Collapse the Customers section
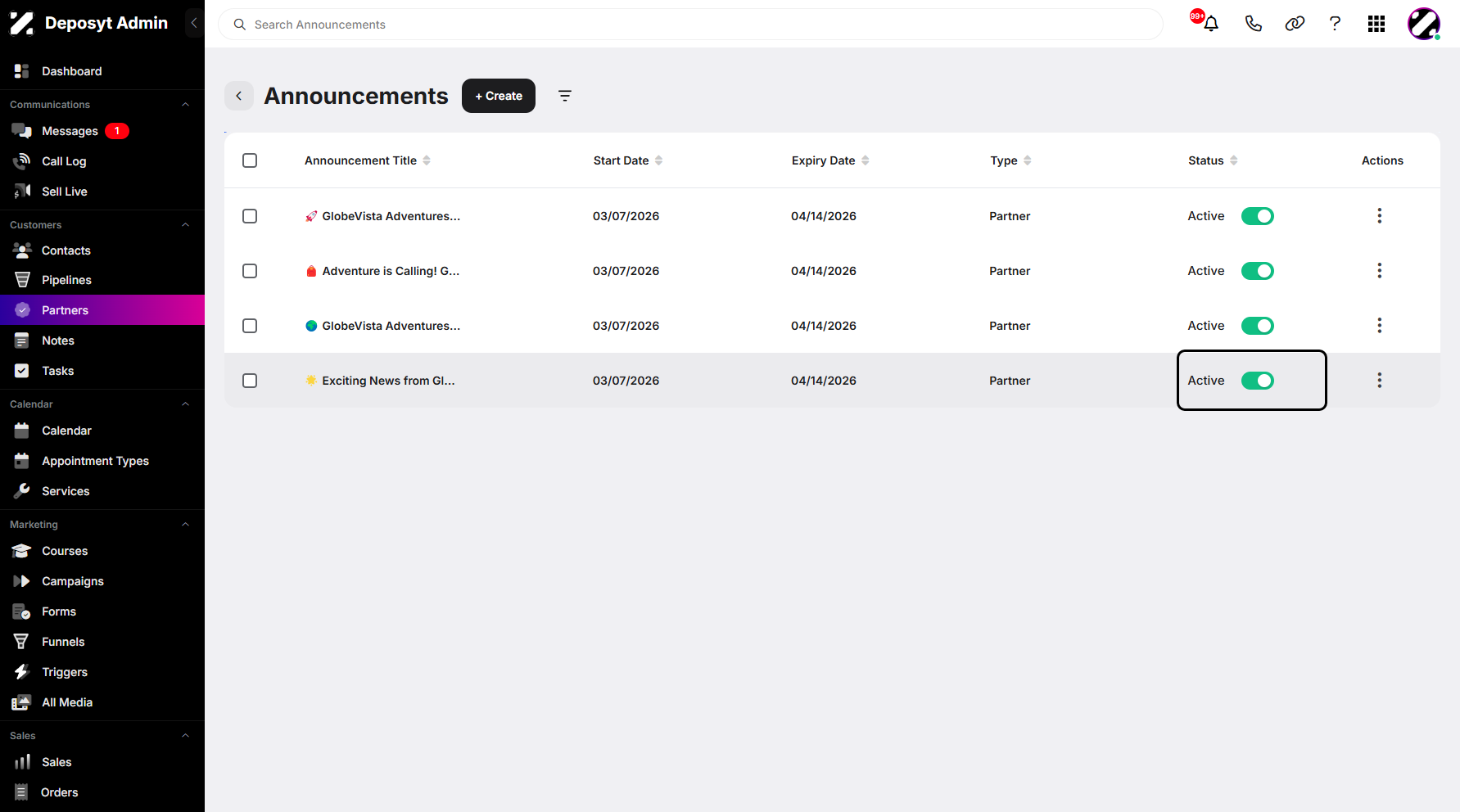 click(x=186, y=225)
